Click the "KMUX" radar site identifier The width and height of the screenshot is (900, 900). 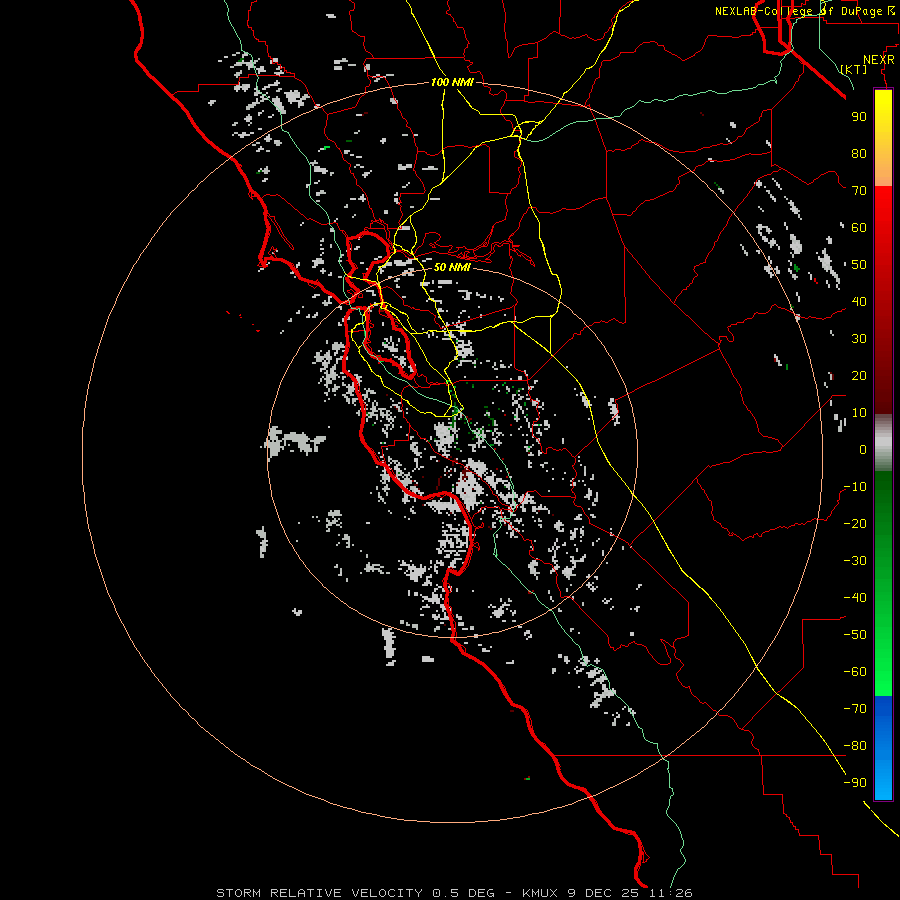[541, 893]
